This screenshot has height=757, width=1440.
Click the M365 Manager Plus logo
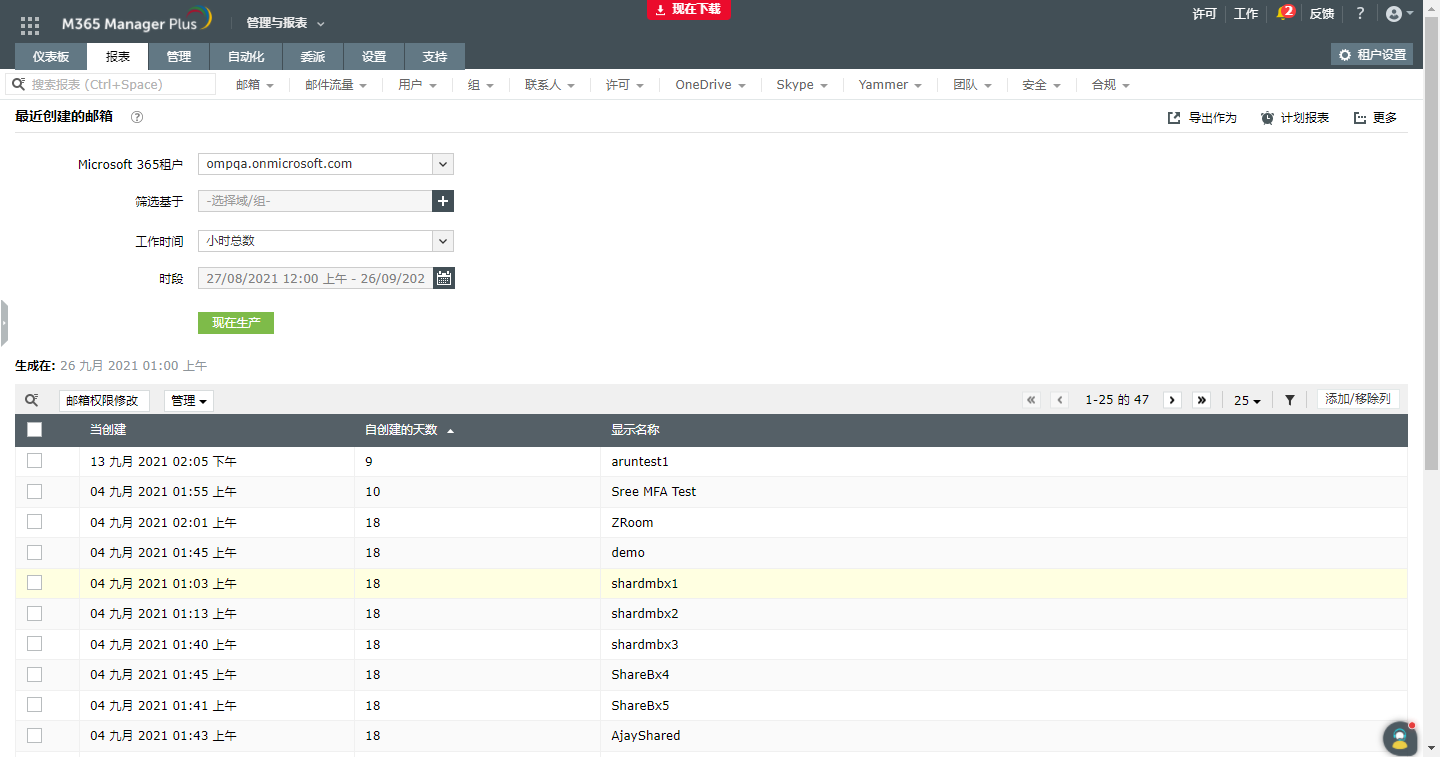click(x=137, y=21)
